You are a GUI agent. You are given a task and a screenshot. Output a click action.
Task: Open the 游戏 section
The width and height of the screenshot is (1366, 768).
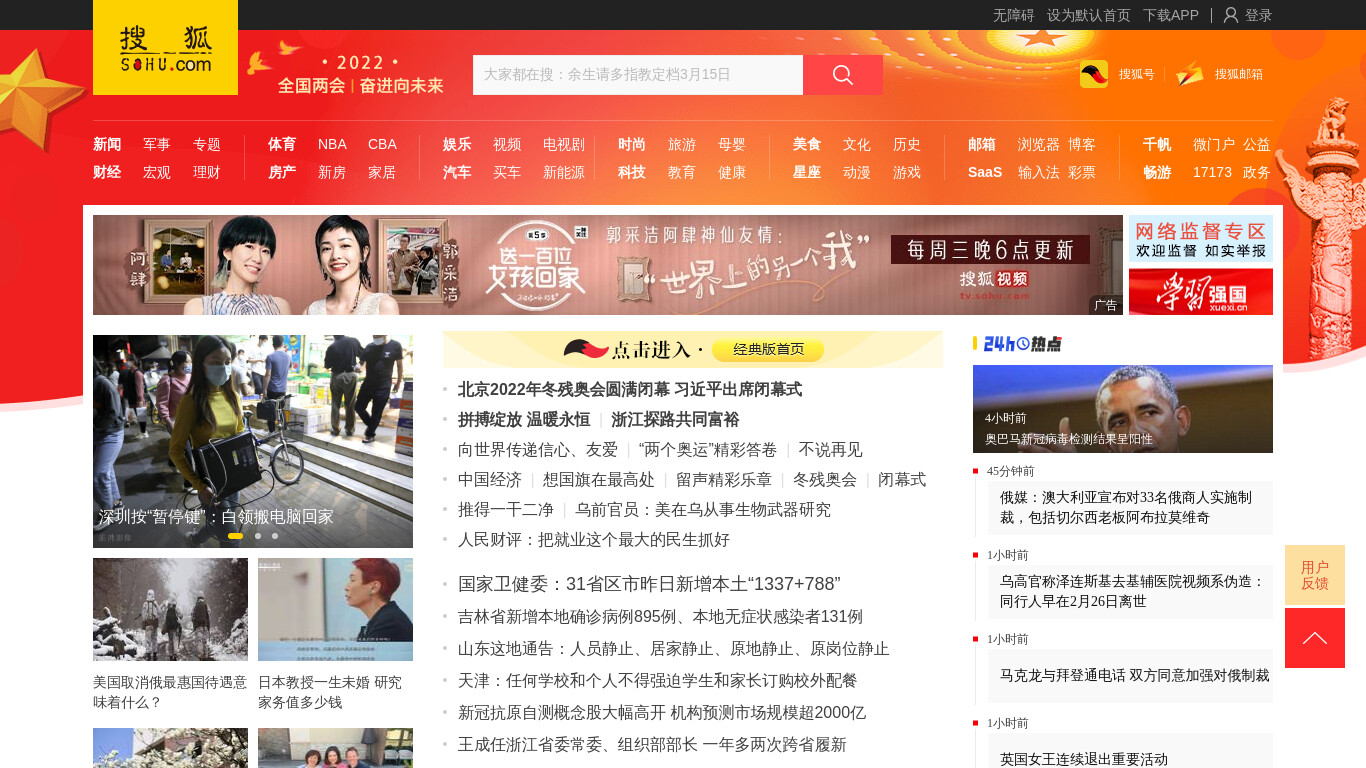907,172
